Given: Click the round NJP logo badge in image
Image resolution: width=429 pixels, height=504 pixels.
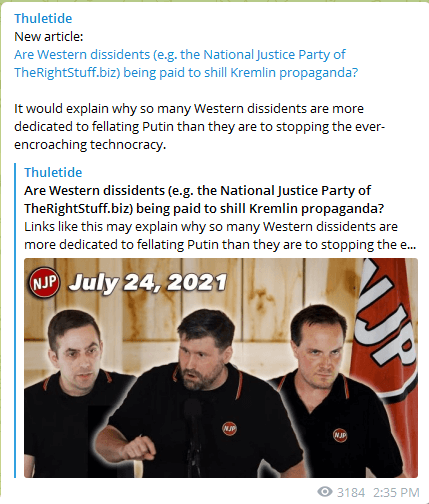Looking at the screenshot, I should 44,283.
